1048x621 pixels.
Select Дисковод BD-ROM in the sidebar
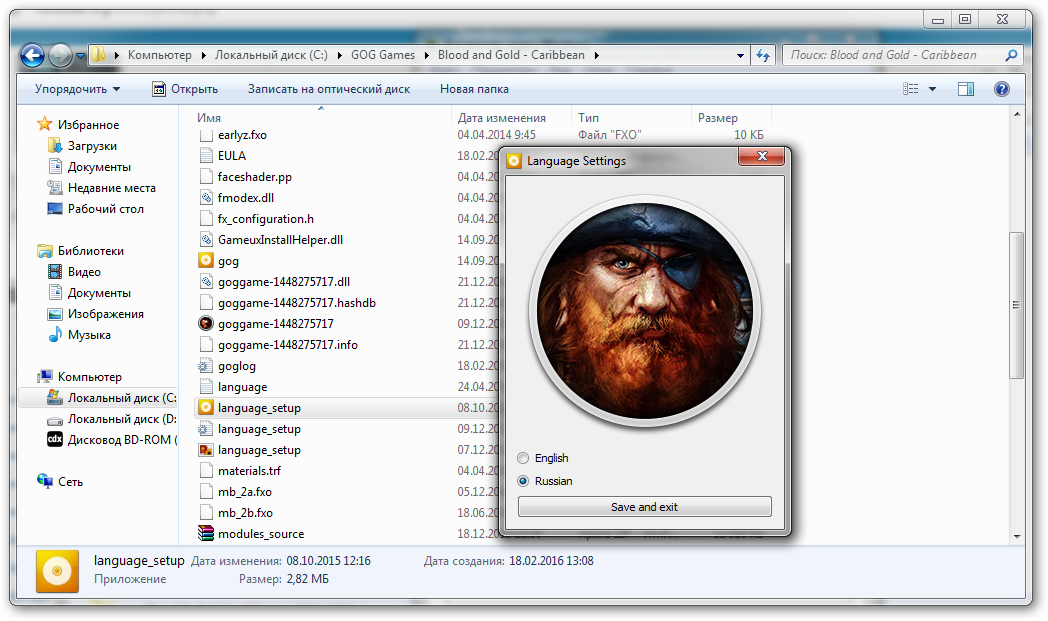(x=122, y=440)
